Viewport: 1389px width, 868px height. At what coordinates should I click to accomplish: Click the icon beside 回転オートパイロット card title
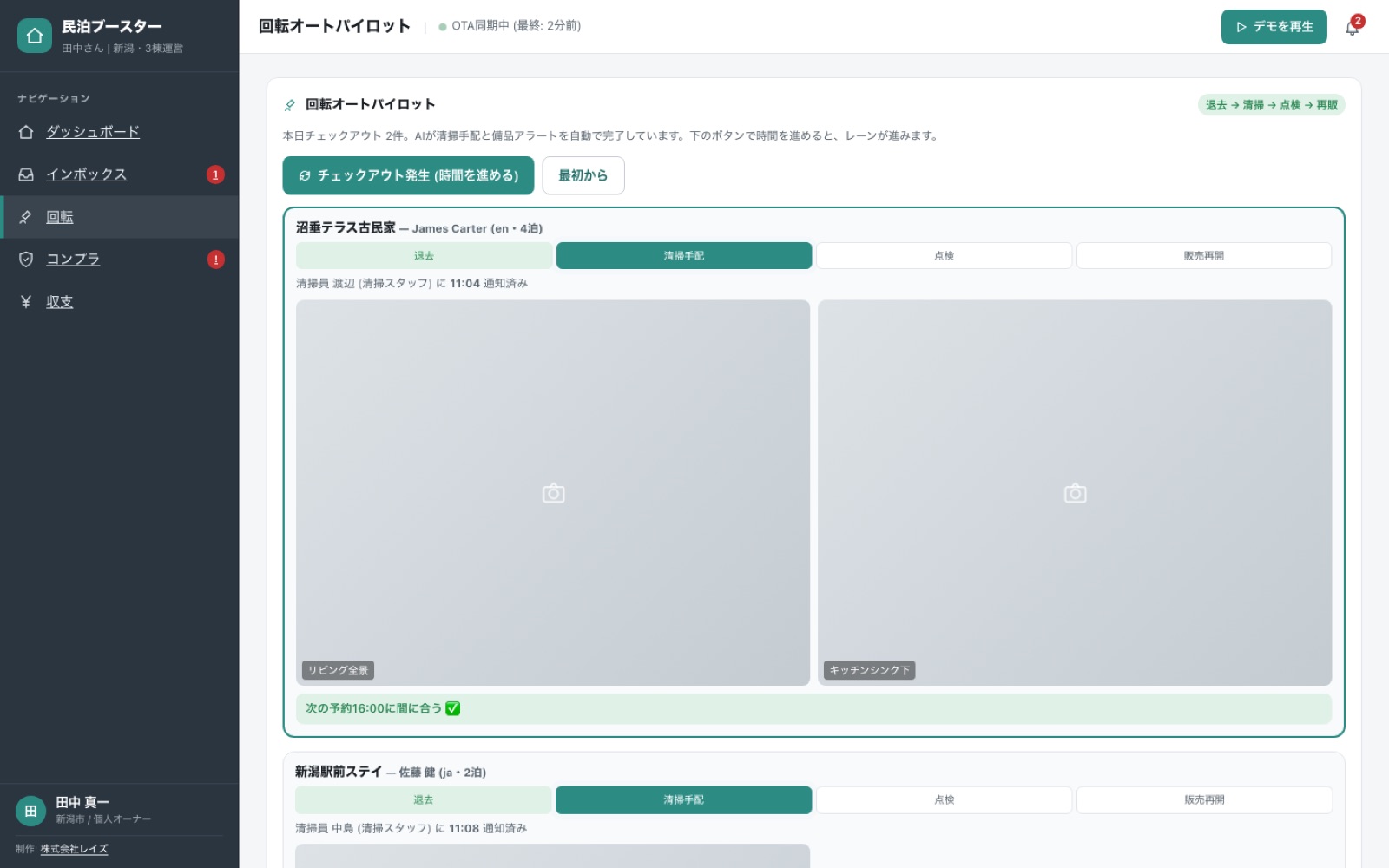pos(290,105)
